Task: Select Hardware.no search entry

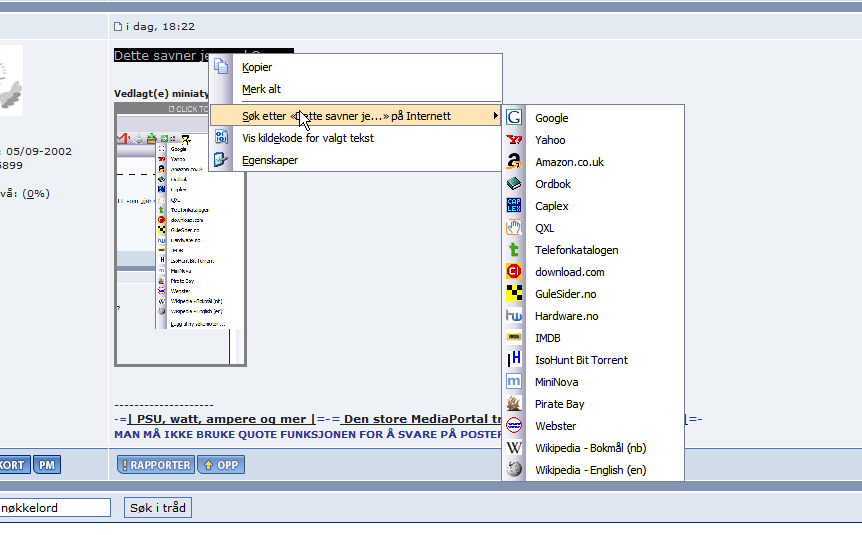Action: point(593,316)
